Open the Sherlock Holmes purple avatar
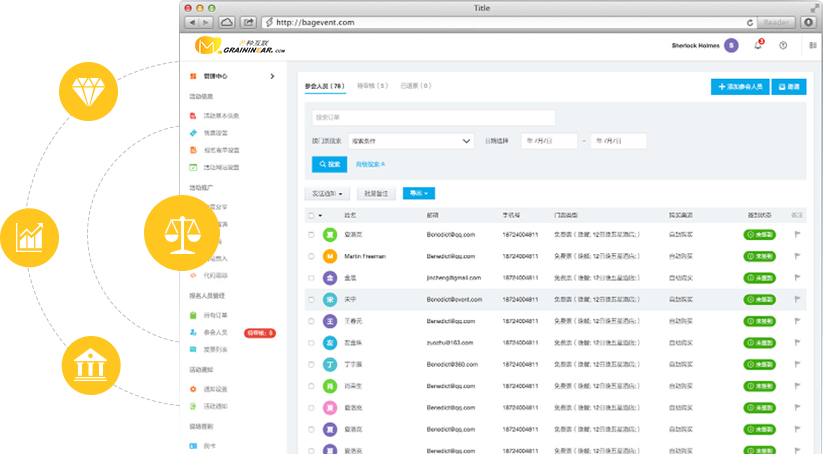The image size is (823, 454). (731, 46)
